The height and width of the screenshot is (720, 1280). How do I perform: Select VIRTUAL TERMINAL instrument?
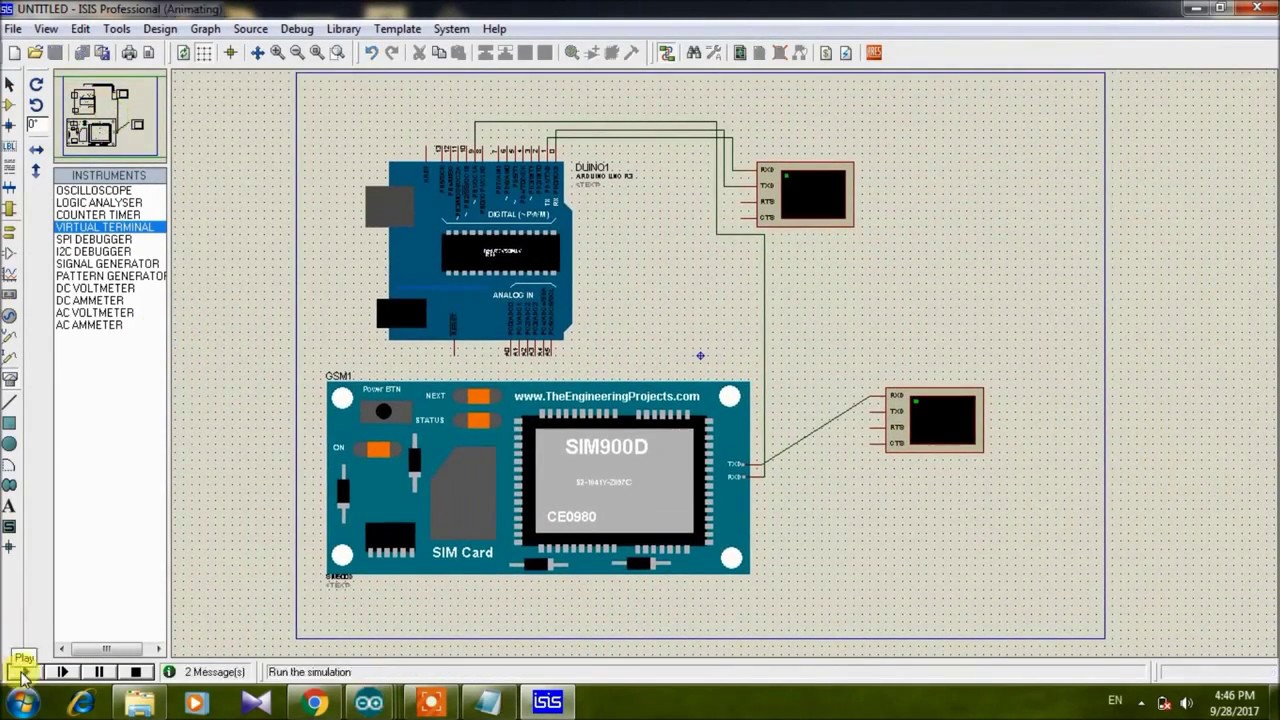110,227
